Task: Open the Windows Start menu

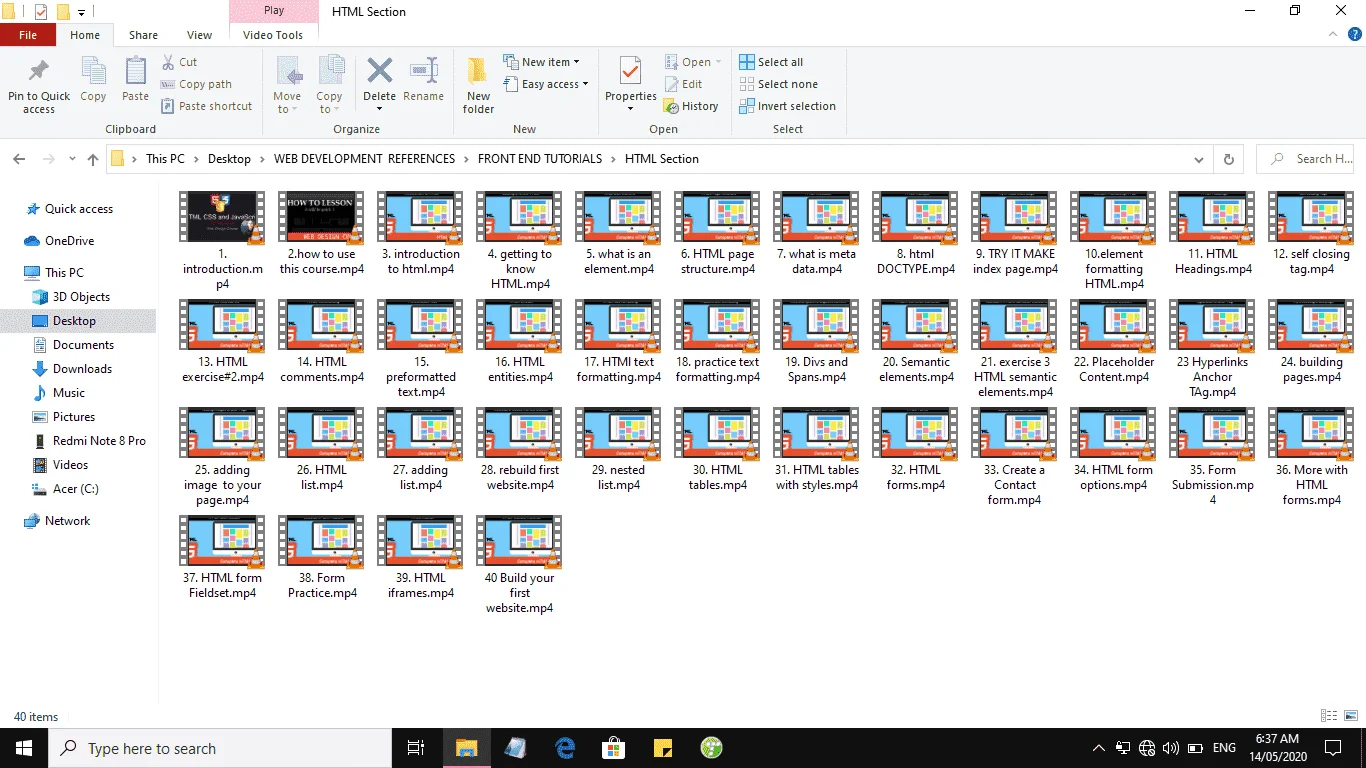Action: click(24, 748)
